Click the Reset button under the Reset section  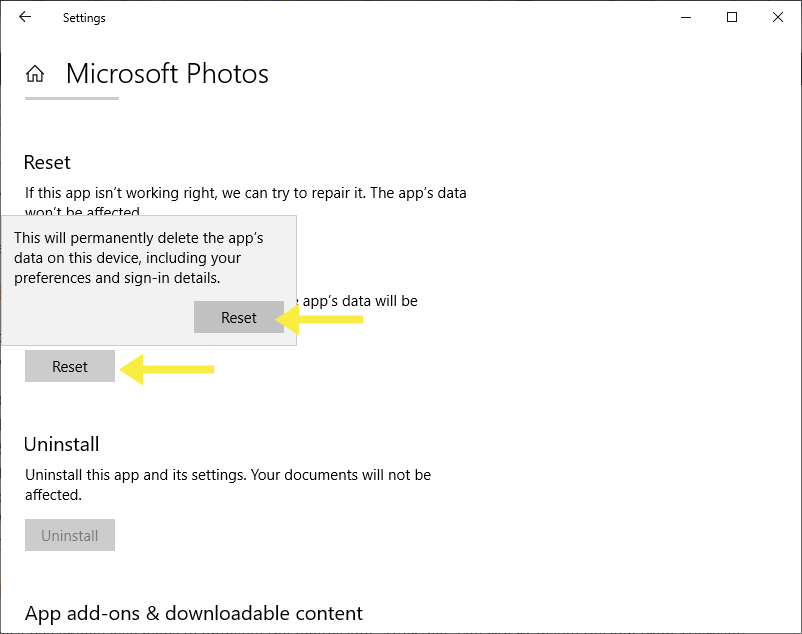point(70,366)
